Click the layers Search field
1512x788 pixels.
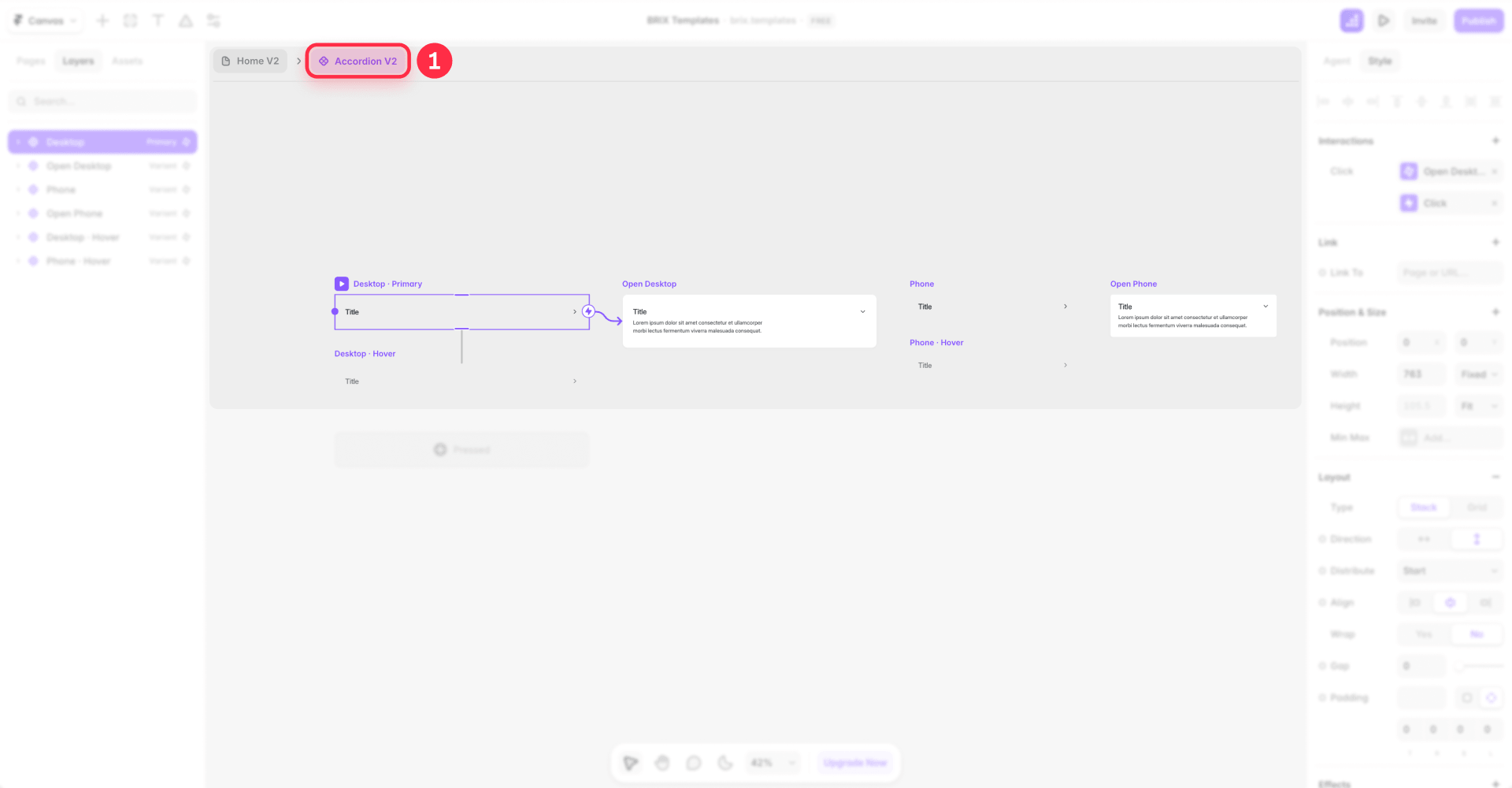tap(102, 101)
